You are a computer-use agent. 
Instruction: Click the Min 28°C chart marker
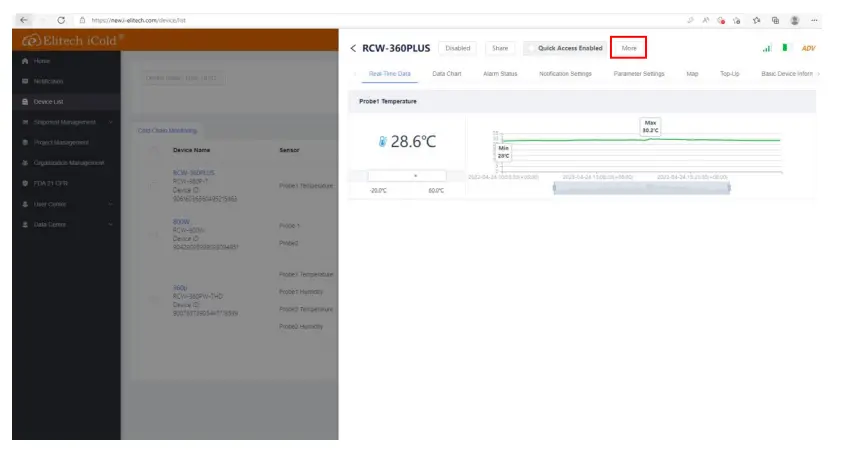pyautogui.click(x=503, y=152)
